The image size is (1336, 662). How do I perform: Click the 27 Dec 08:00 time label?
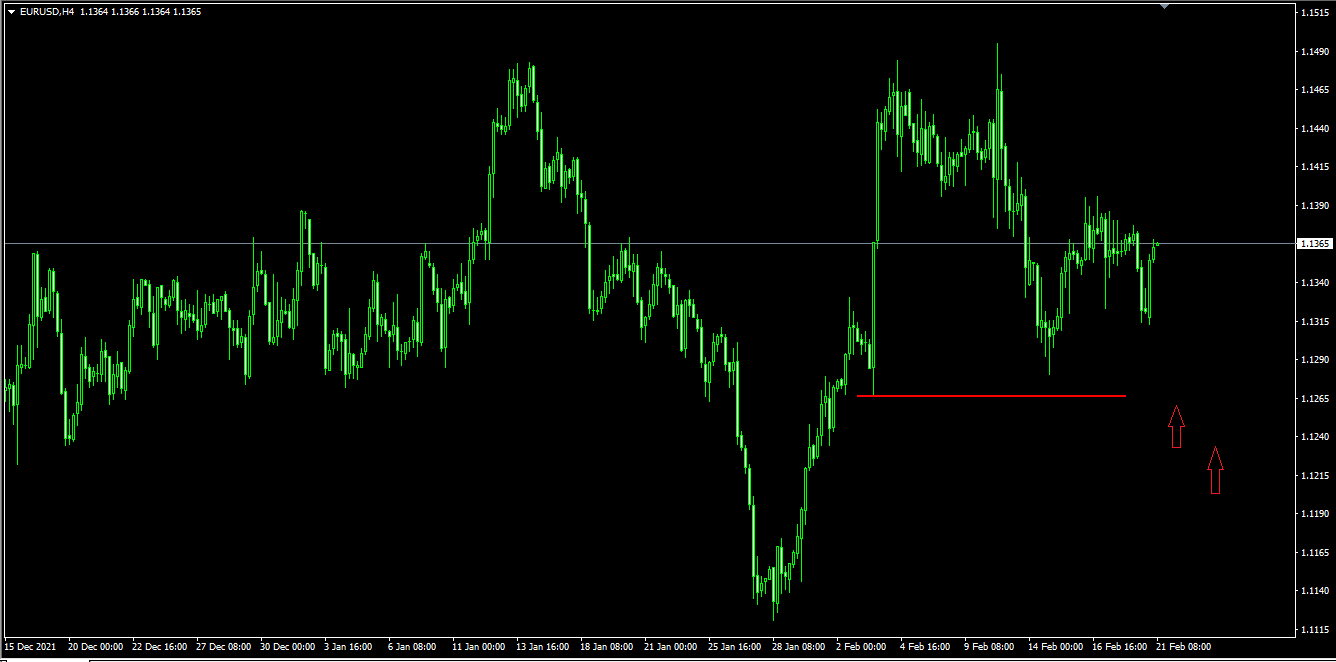pos(224,647)
